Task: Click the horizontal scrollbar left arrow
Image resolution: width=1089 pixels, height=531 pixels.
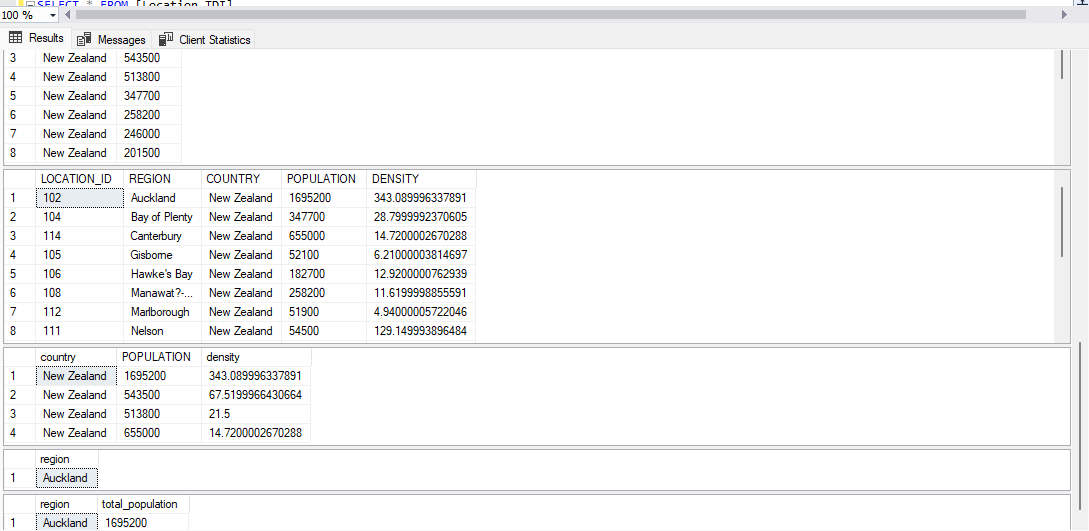Action: pos(69,15)
